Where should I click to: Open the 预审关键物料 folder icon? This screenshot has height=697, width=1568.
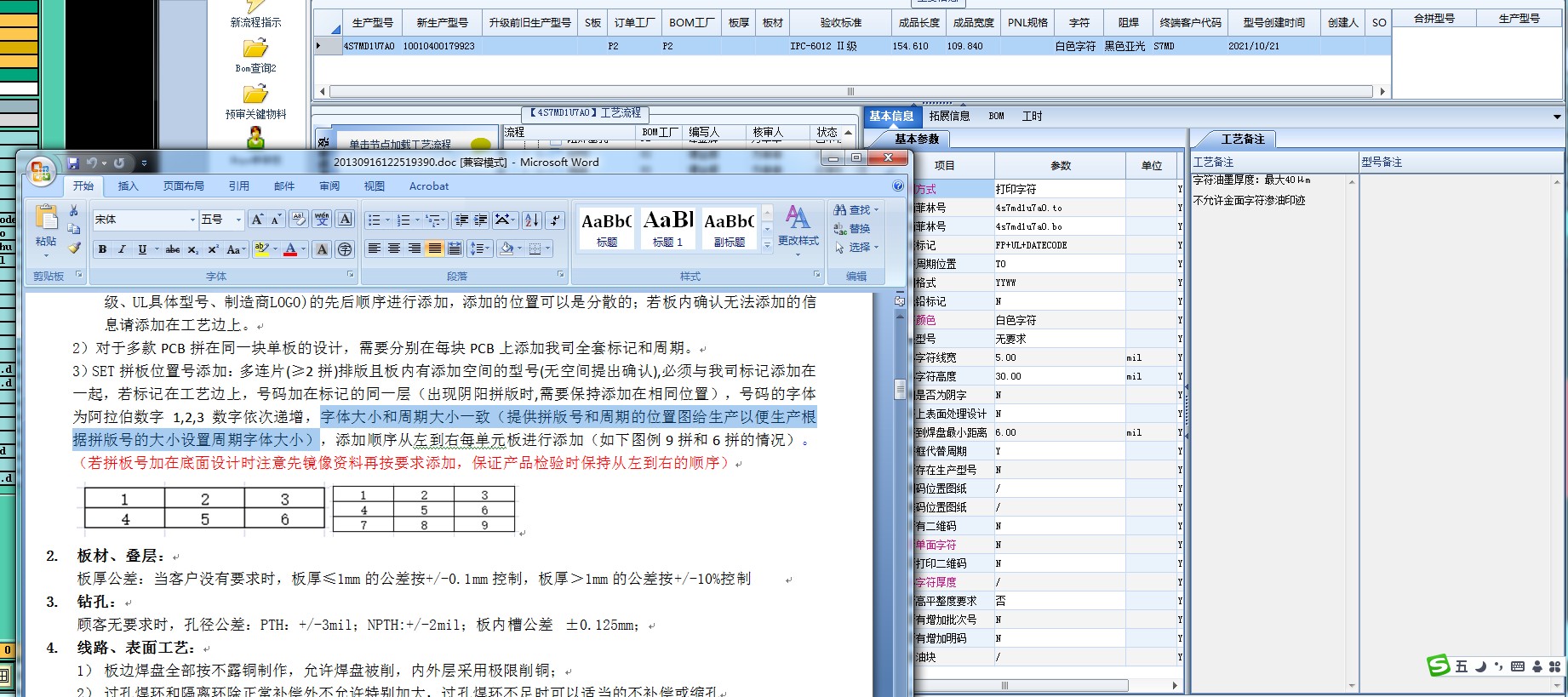point(255,94)
